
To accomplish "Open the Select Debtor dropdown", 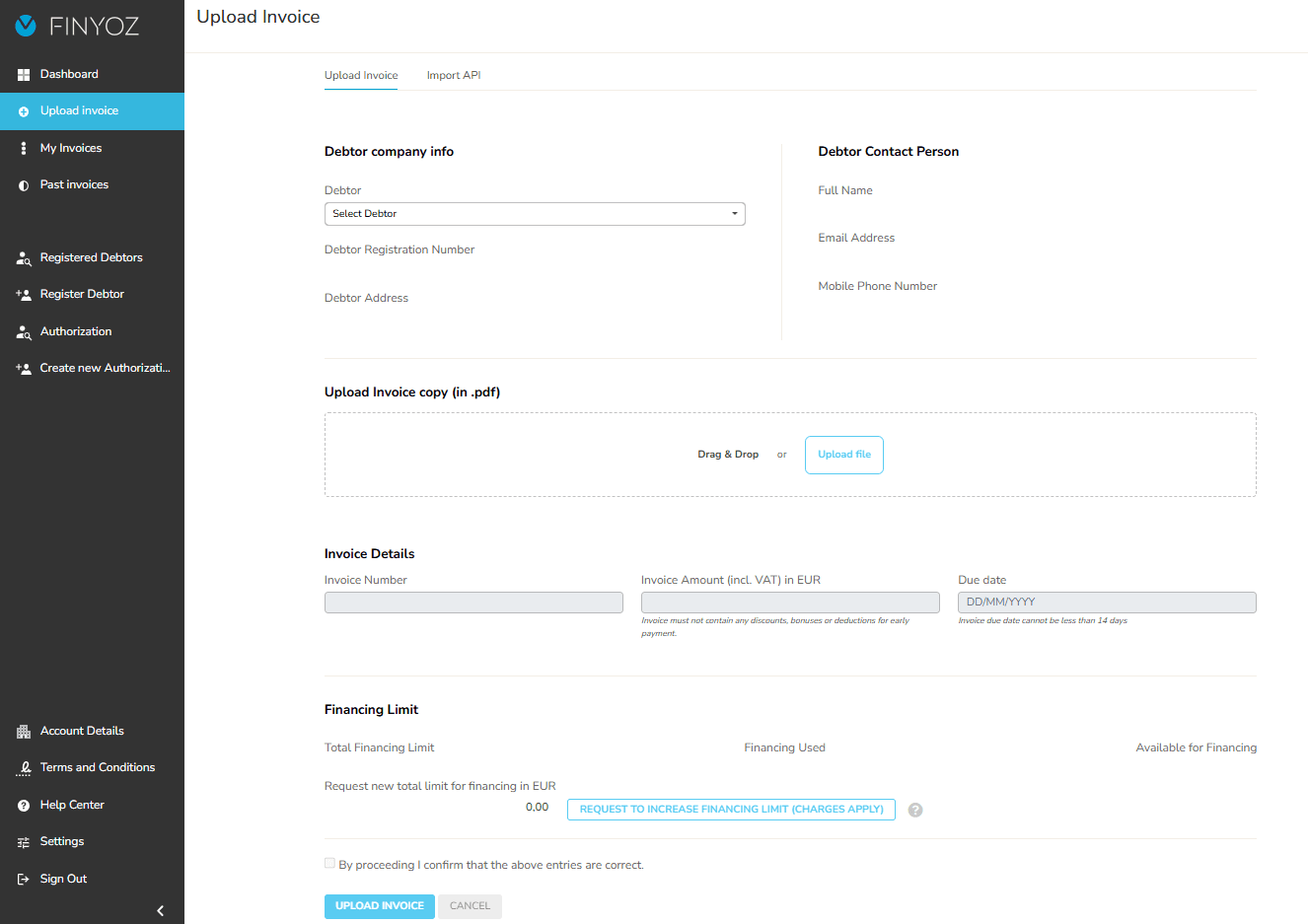I will [x=535, y=213].
